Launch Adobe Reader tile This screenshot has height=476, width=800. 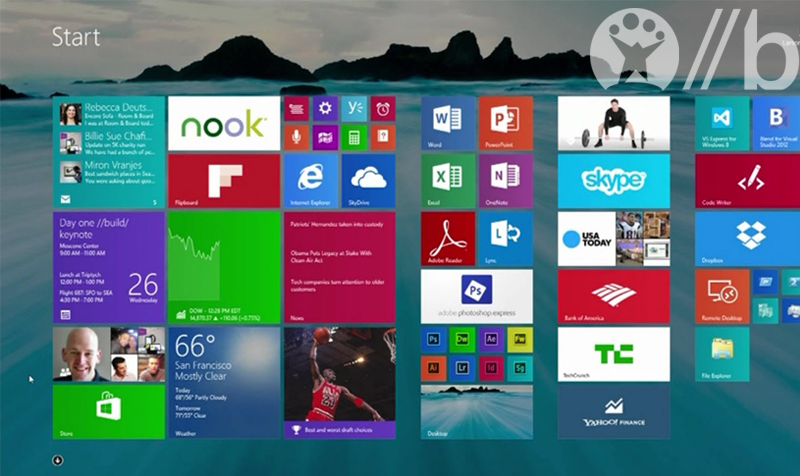click(448, 239)
